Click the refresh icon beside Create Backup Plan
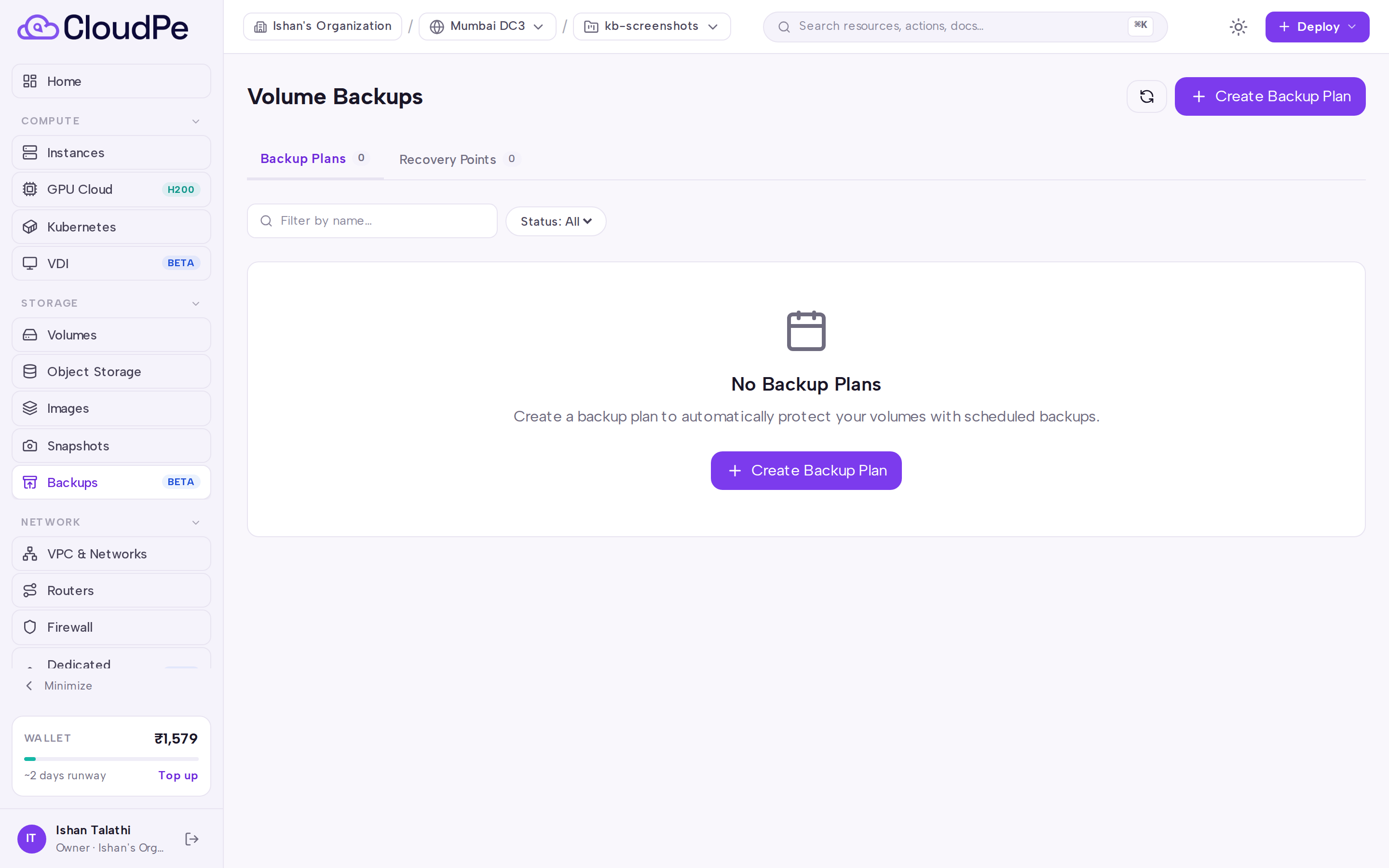This screenshot has width=1389, height=868. 1146,96
